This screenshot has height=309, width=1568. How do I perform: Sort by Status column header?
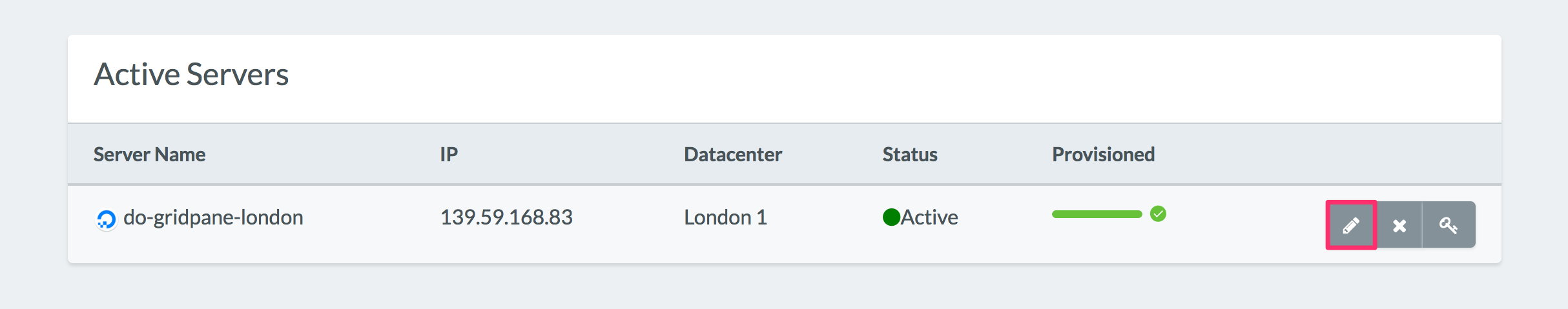[x=910, y=154]
